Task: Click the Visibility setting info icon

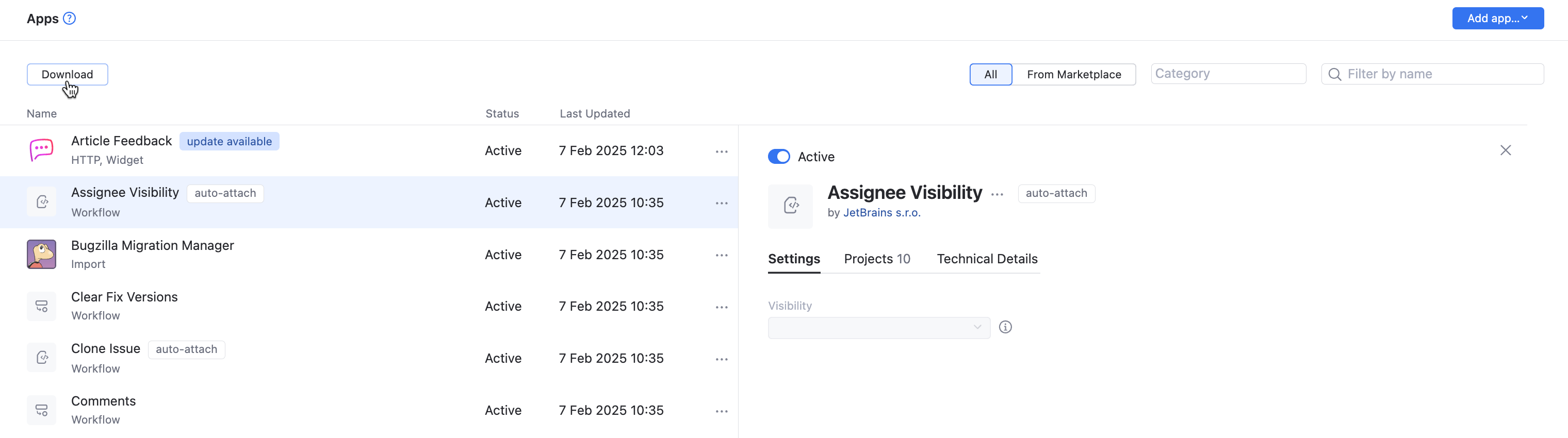Action: [x=1005, y=327]
